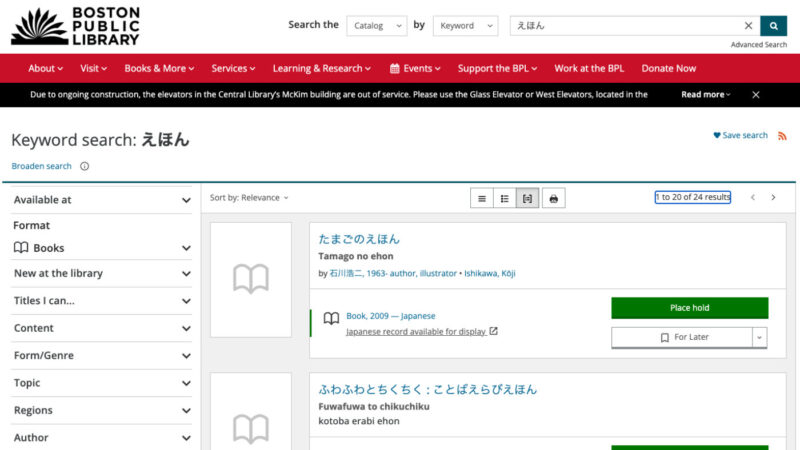
Task: Expand the Available at filter
Action: click(x=102, y=200)
